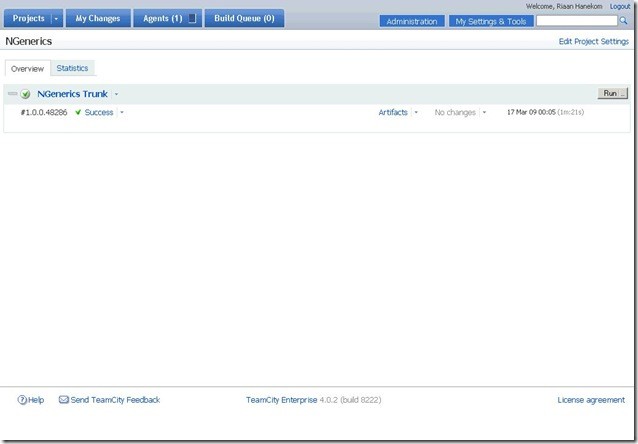Click the build date 17 Mar 09 00:05

531,112
